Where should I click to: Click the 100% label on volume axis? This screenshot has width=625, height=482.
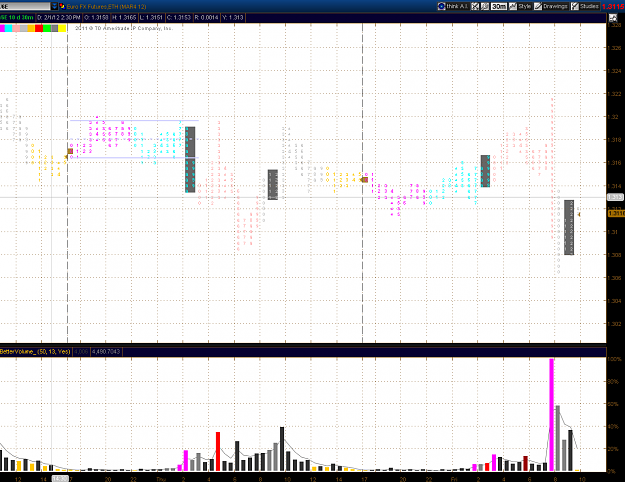point(614,359)
